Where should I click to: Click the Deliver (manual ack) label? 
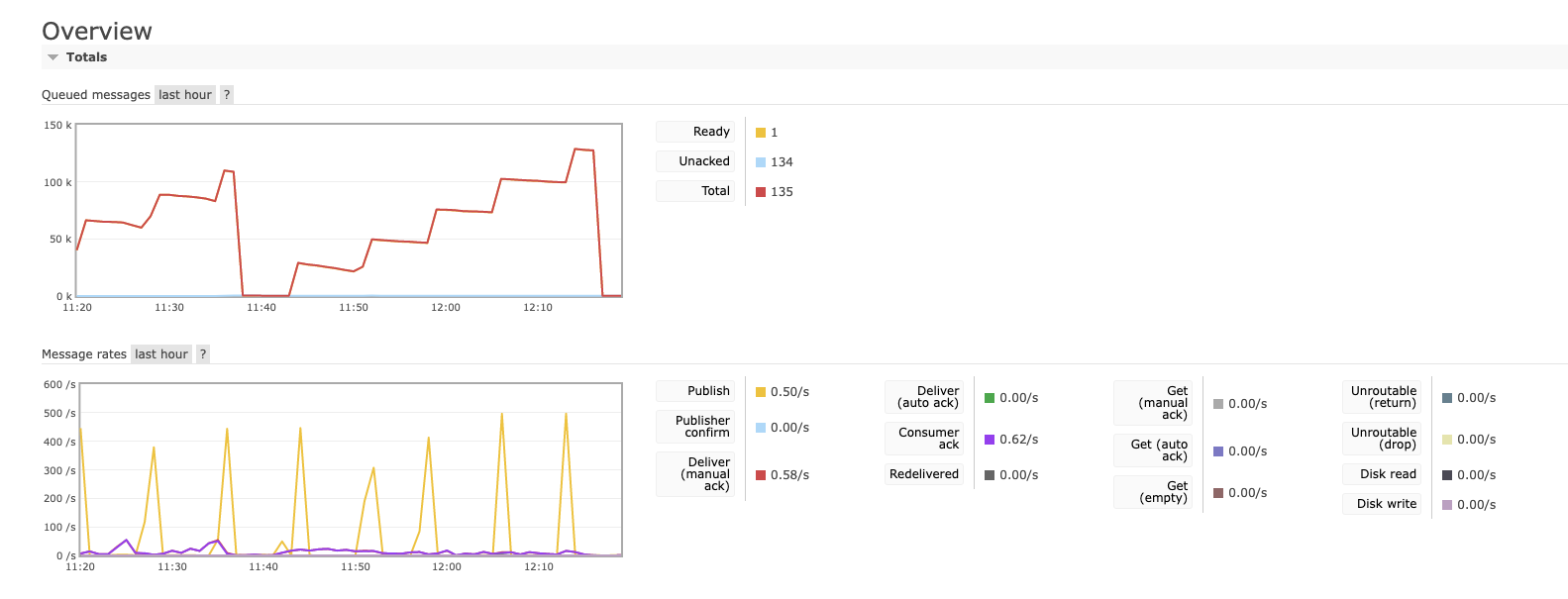[695, 474]
